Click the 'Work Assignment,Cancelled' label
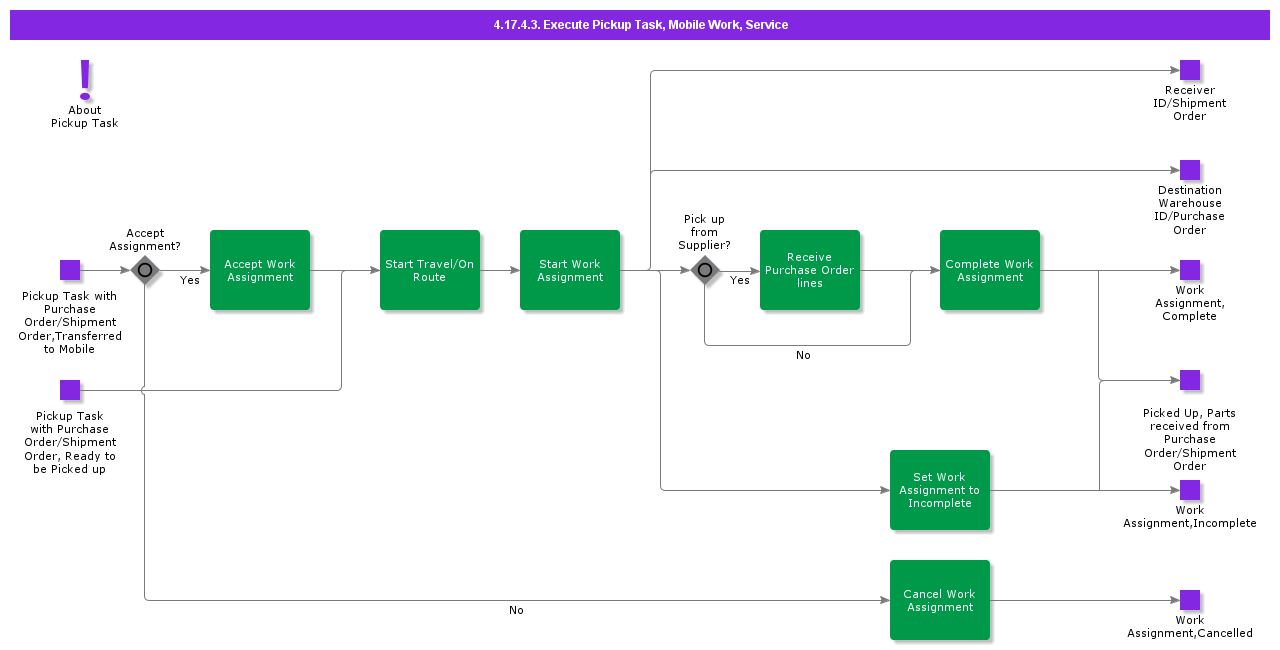The image size is (1280, 650). pyautogui.click(x=1190, y=627)
